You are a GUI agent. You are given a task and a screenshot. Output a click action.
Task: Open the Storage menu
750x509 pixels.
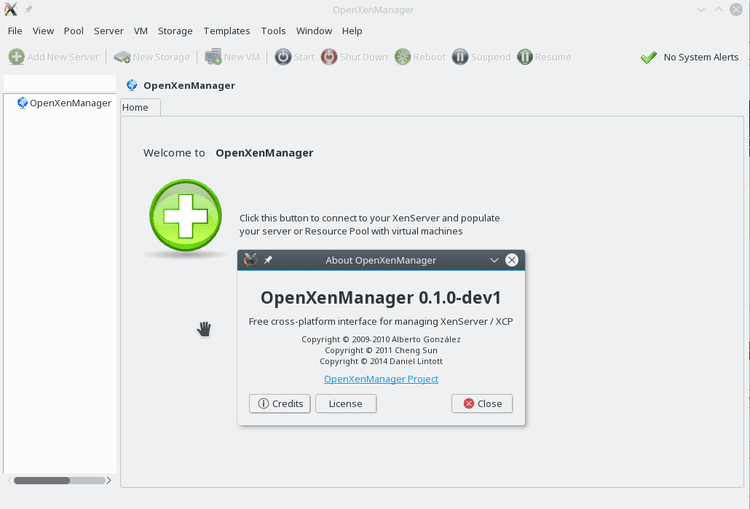click(x=175, y=31)
